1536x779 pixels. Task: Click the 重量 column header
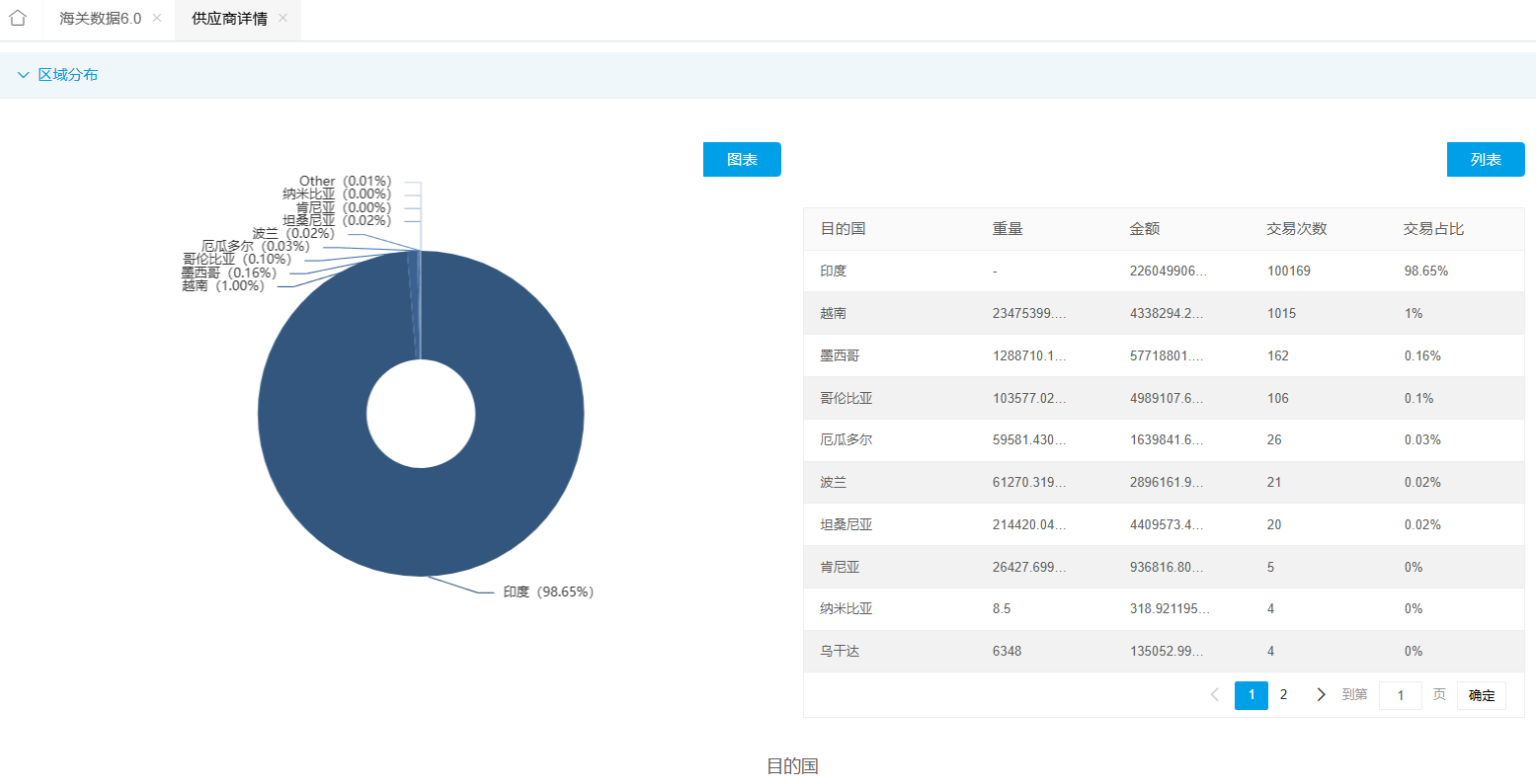pos(1007,229)
